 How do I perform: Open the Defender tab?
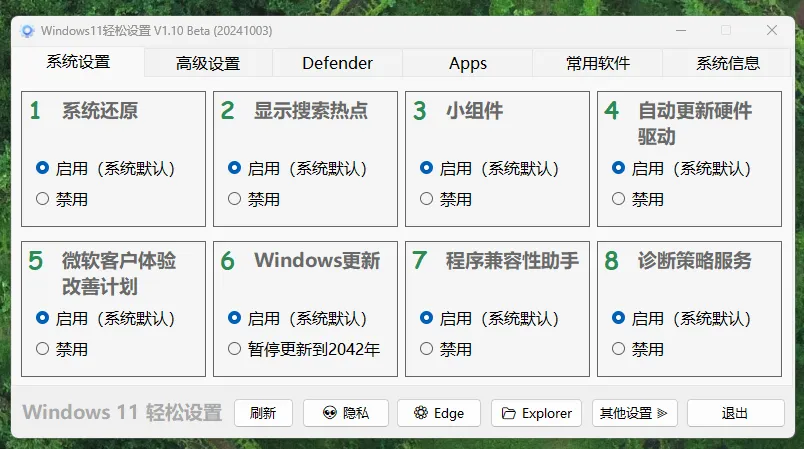(337, 63)
